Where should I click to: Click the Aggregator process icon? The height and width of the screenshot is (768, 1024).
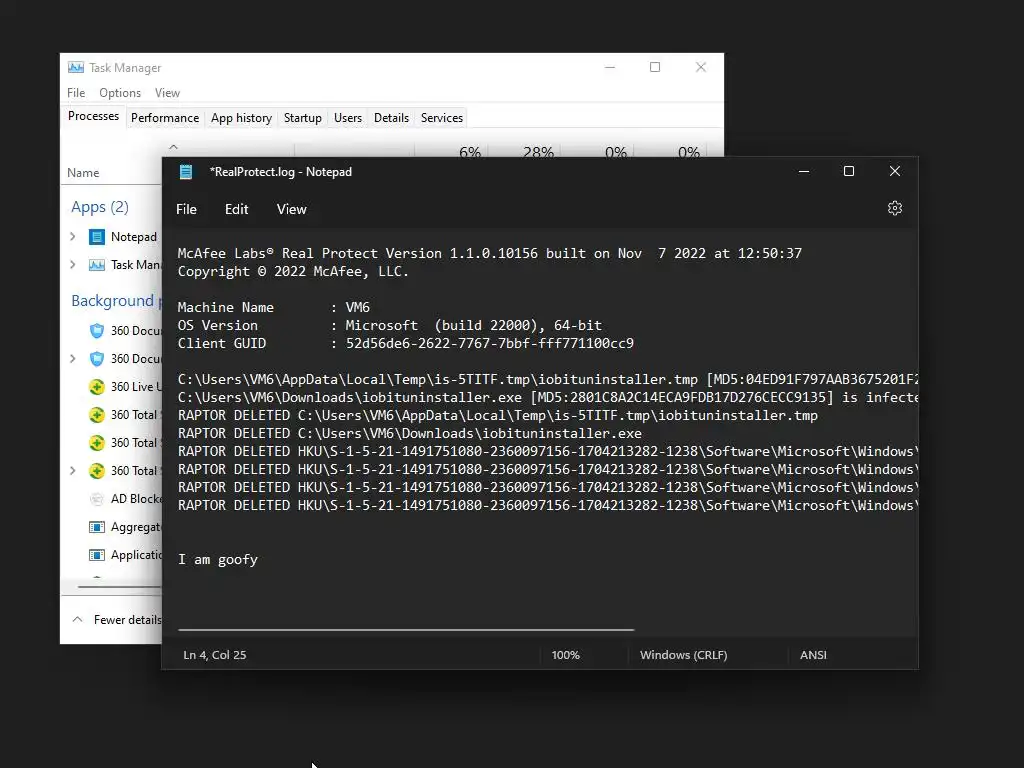click(x=97, y=527)
